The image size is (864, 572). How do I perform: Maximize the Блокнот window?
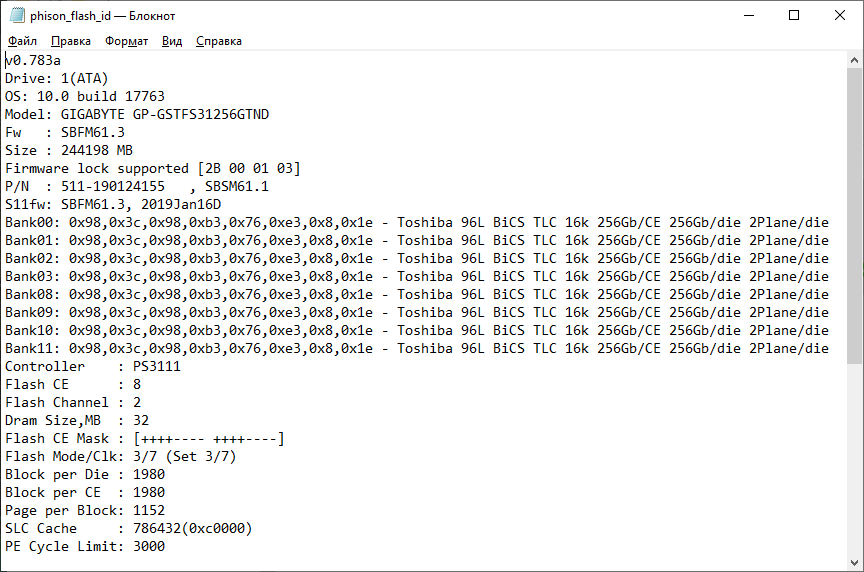tap(794, 15)
